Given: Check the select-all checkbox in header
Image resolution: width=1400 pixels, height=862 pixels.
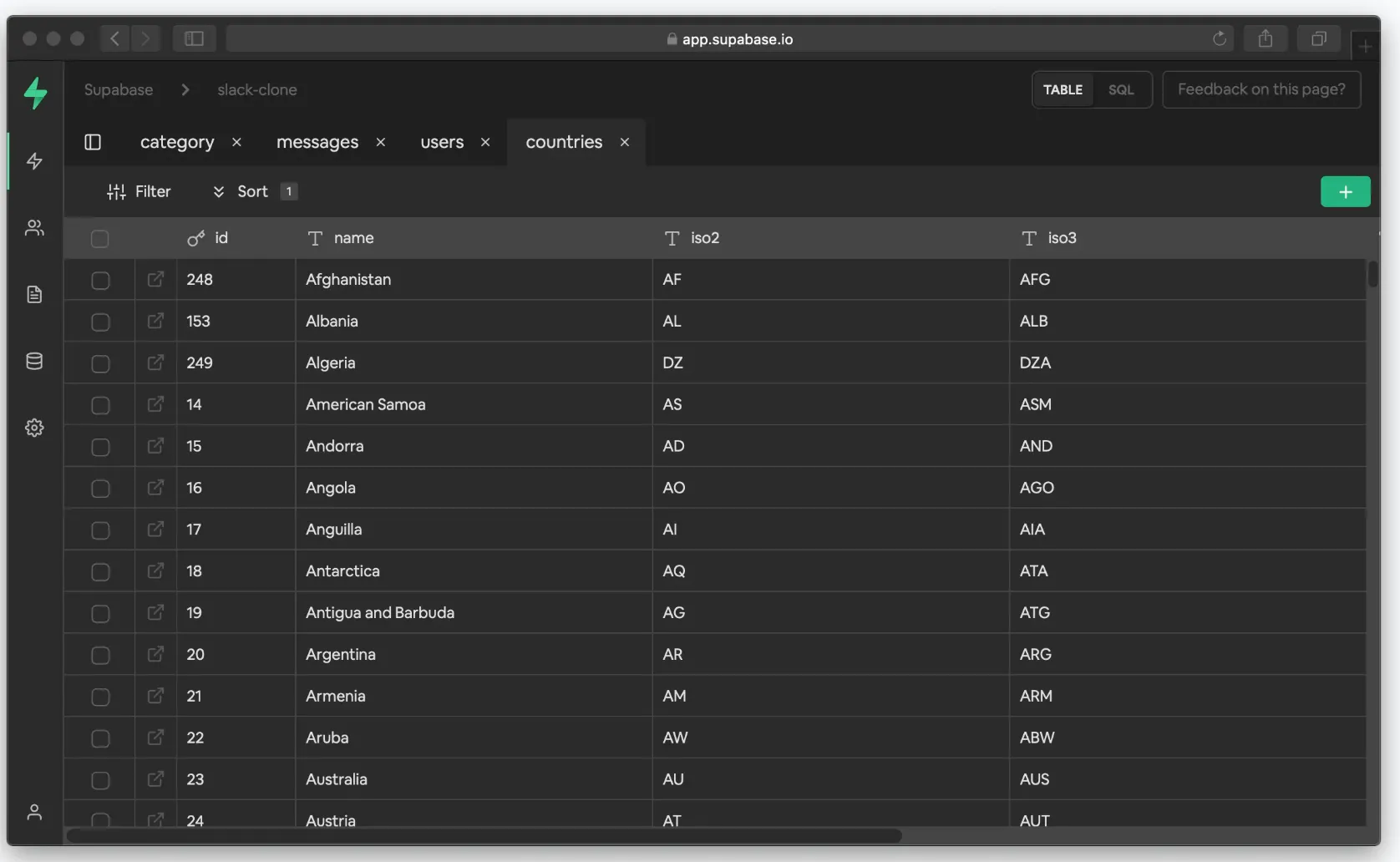Looking at the screenshot, I should pos(100,239).
